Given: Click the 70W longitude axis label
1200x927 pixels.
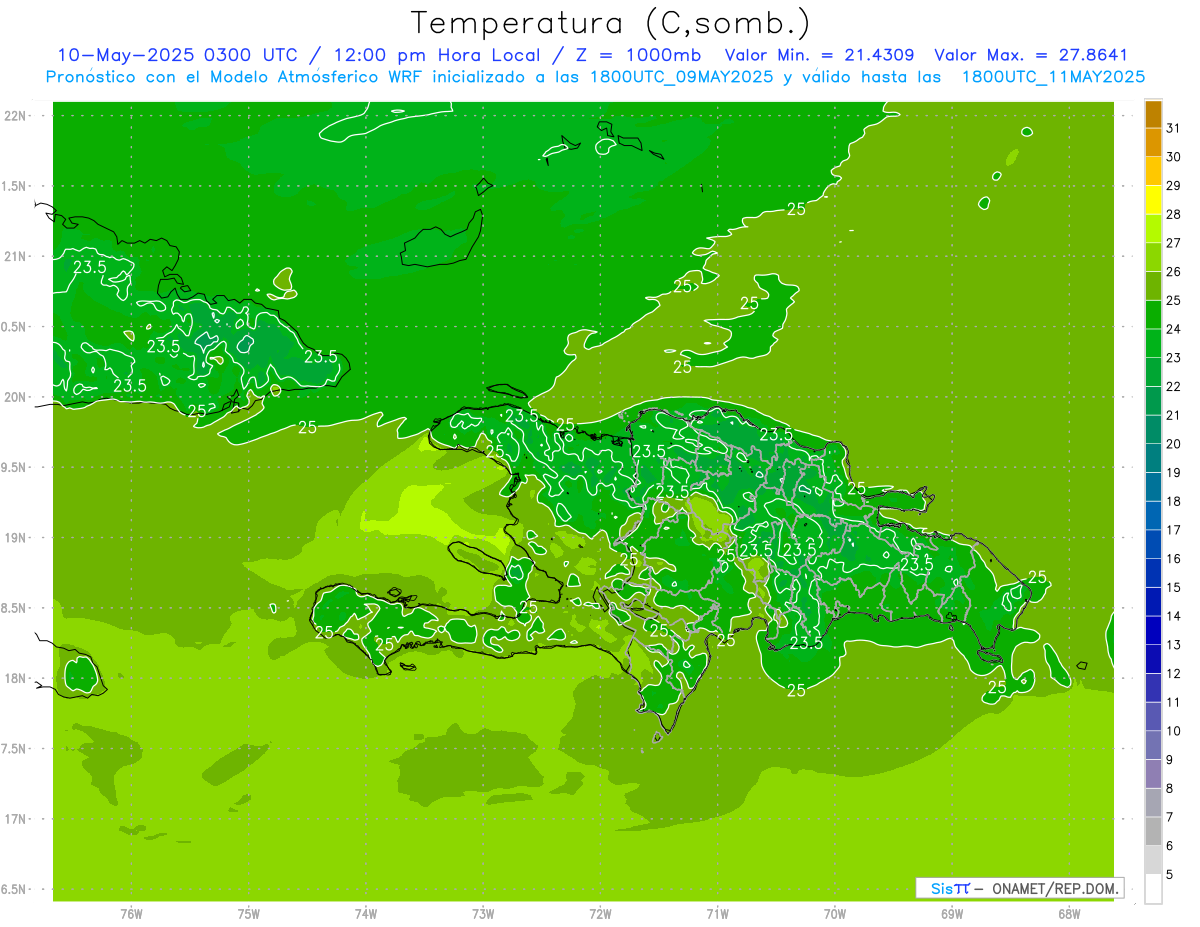Looking at the screenshot, I should (x=835, y=914).
